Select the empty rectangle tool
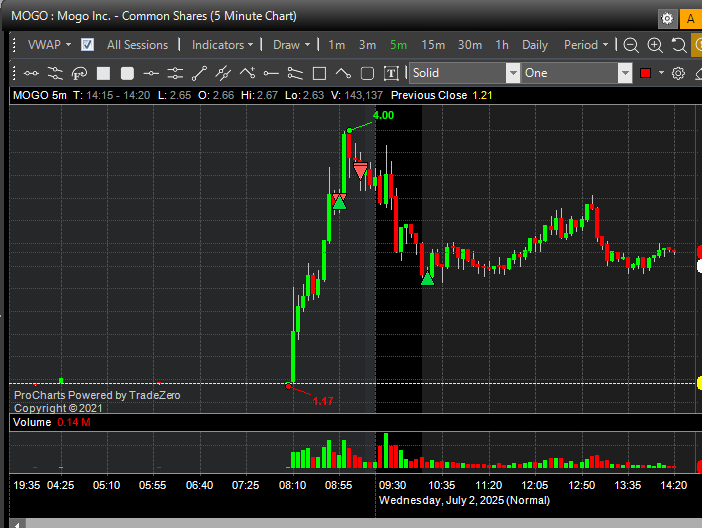 [x=319, y=73]
